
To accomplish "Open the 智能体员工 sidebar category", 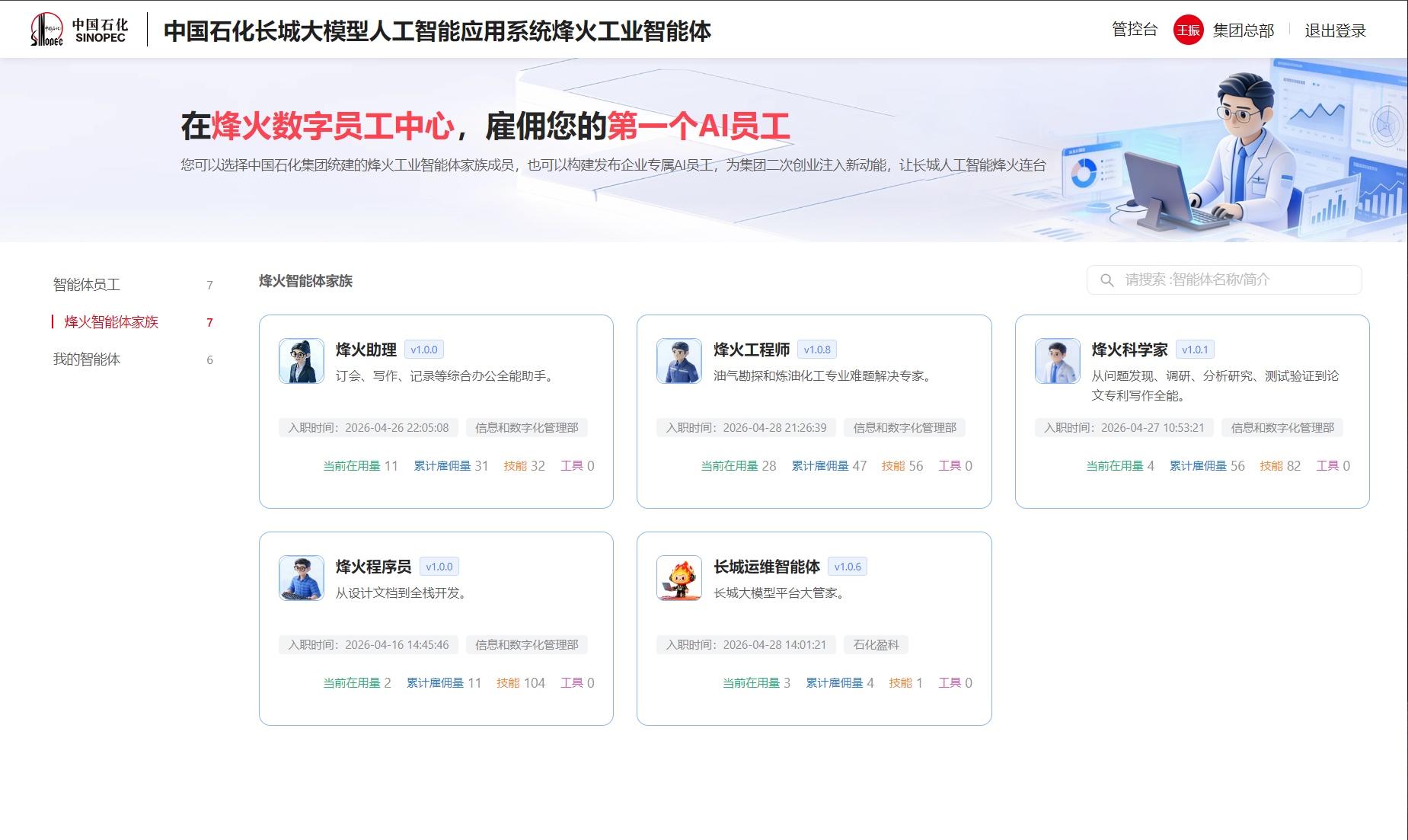I will [87, 285].
